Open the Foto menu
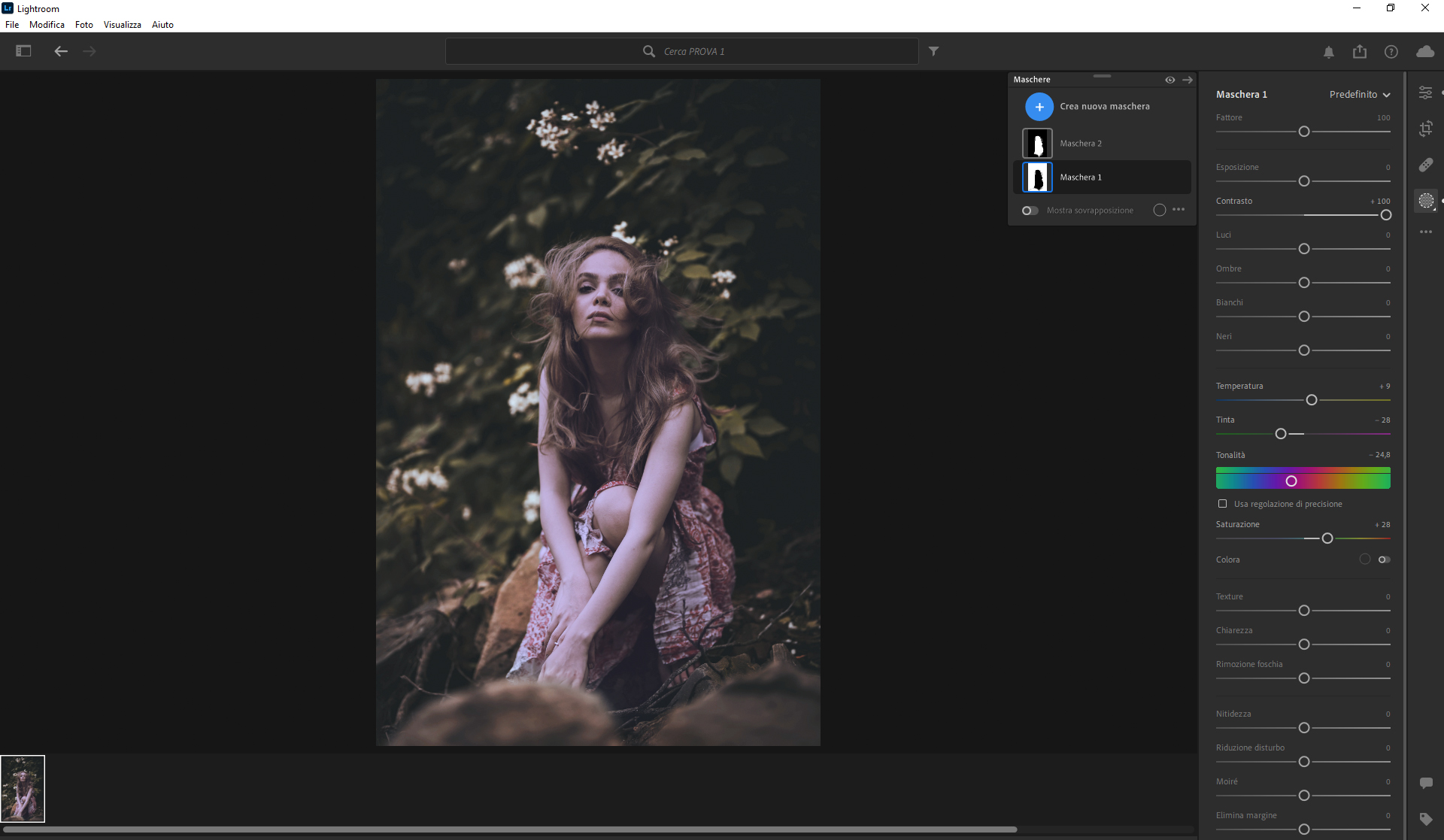The image size is (1444, 840). click(83, 25)
